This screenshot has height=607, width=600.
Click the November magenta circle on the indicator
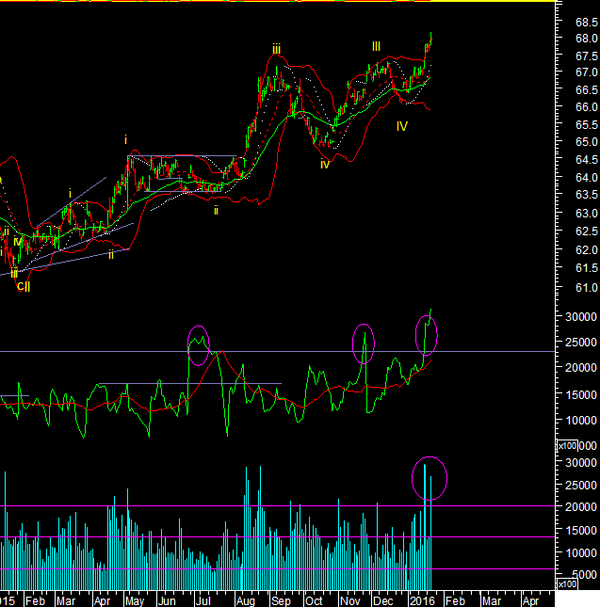coord(363,343)
